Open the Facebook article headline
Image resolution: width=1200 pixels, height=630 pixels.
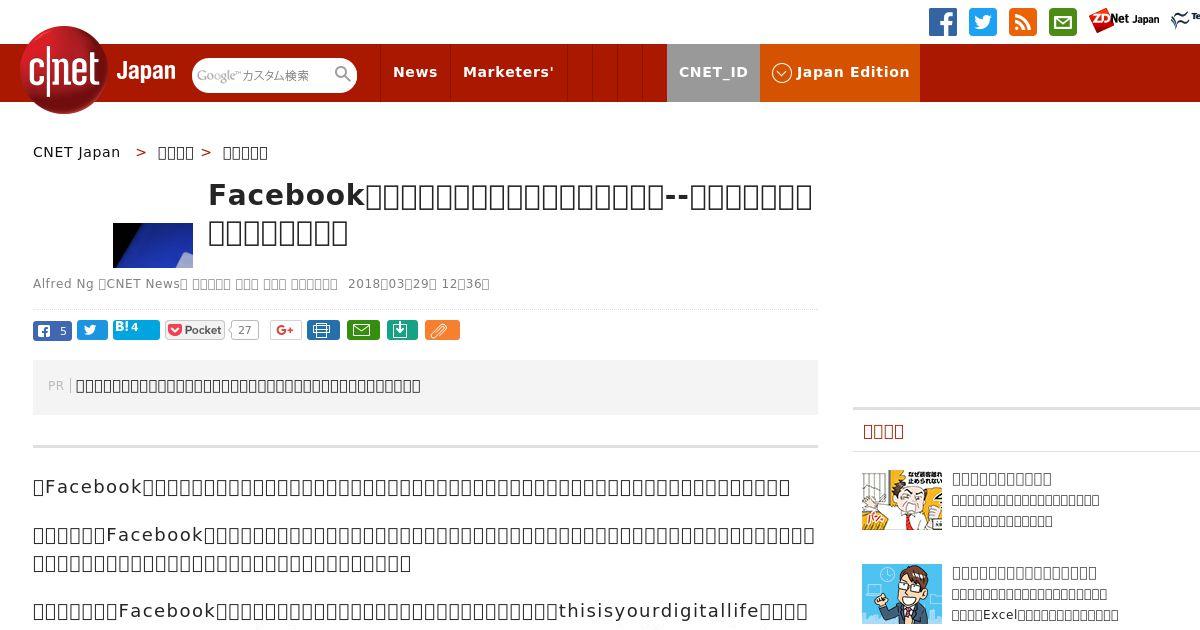[510, 214]
